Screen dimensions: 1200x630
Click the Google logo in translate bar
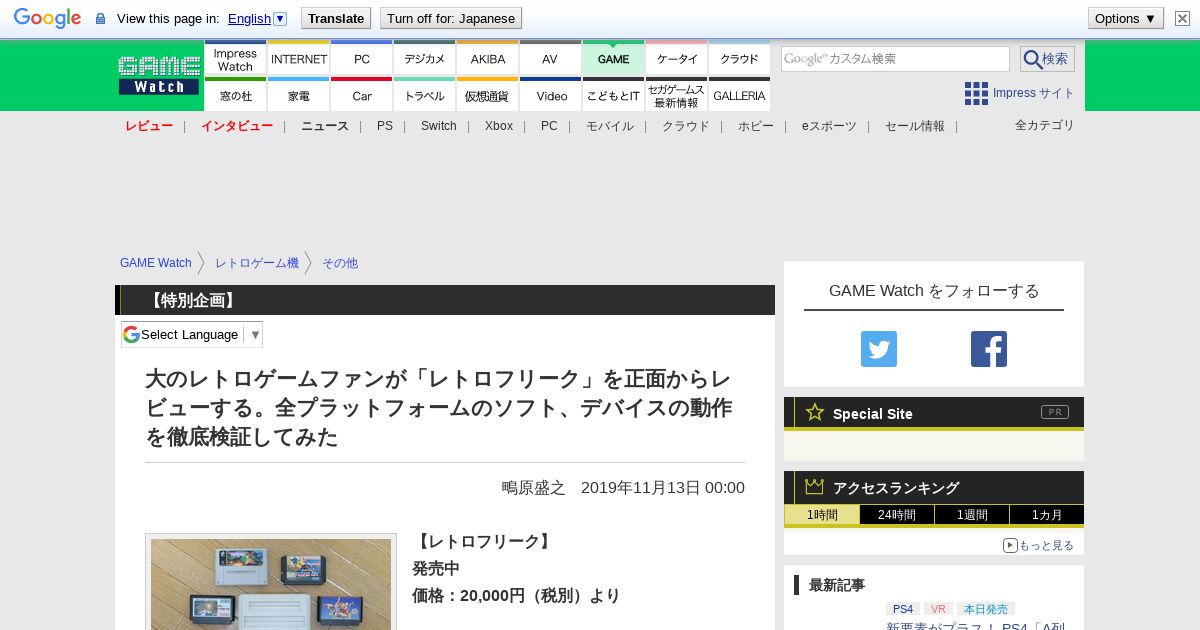point(47,18)
